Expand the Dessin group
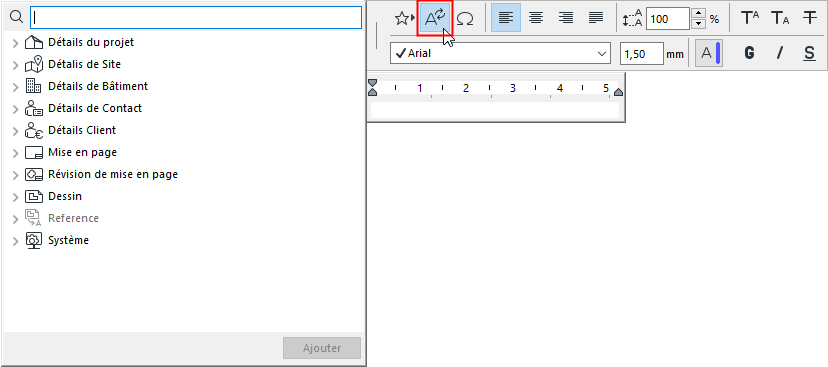 [15, 197]
